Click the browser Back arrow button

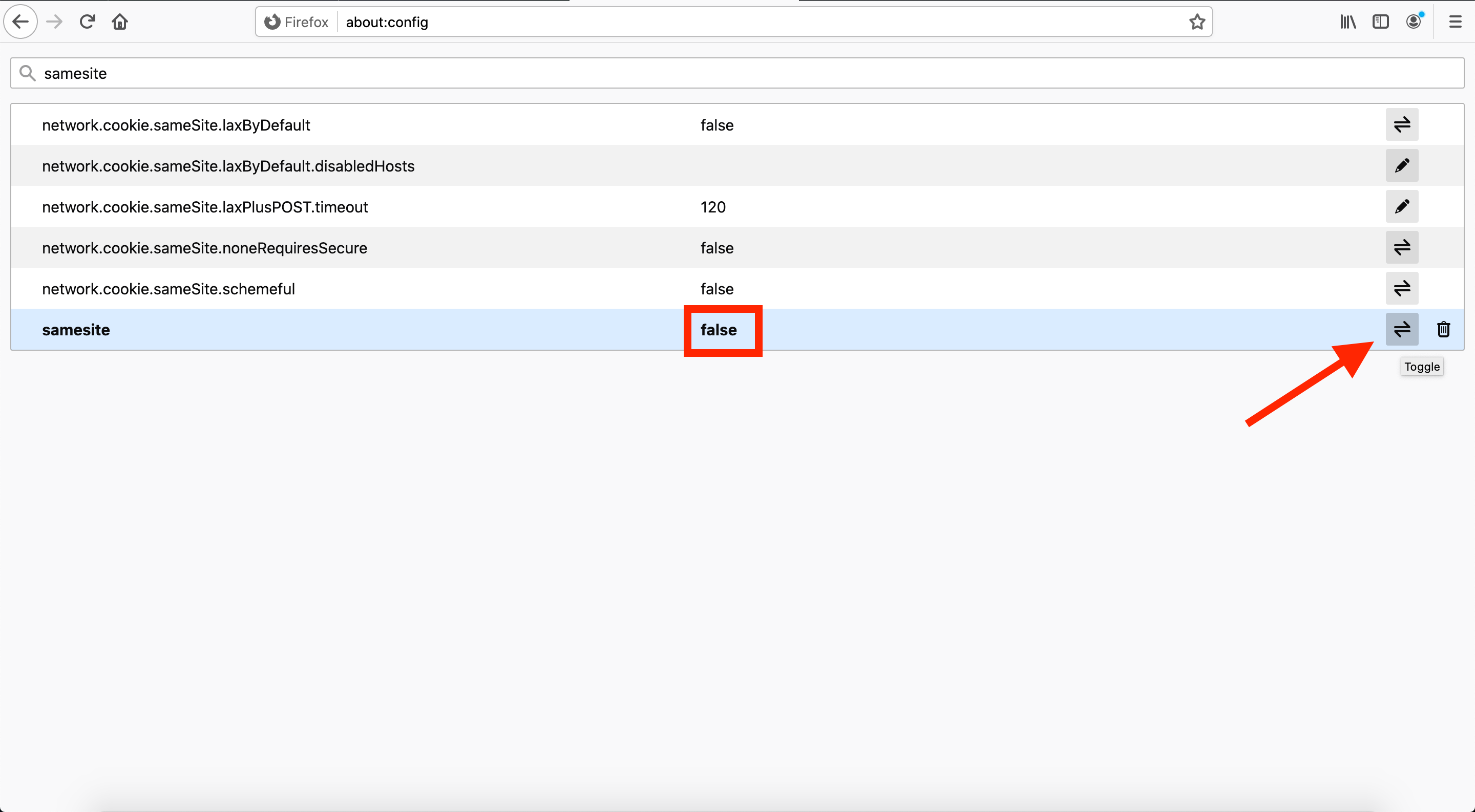click(x=20, y=22)
